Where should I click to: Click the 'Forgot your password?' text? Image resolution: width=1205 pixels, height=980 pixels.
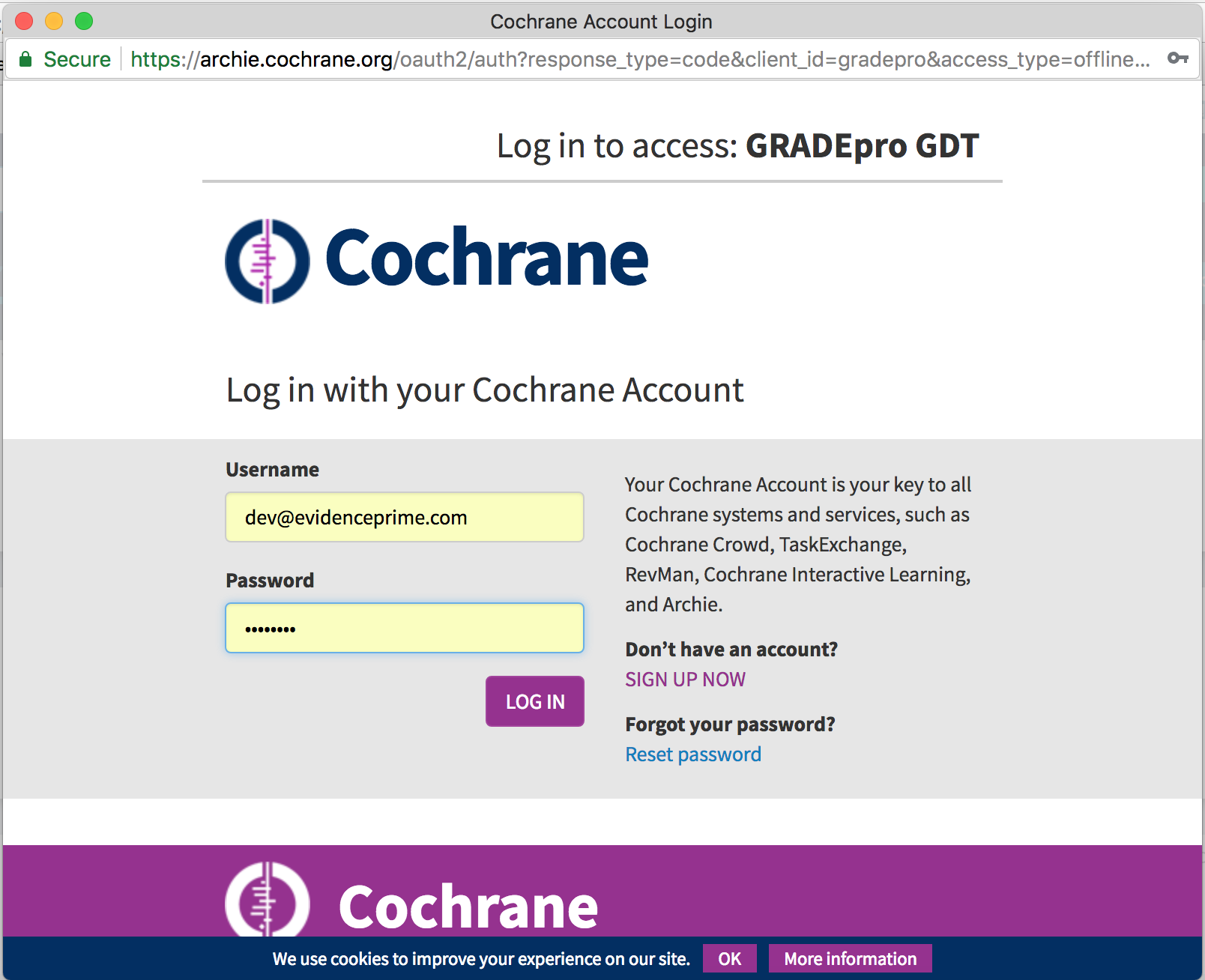(x=730, y=724)
